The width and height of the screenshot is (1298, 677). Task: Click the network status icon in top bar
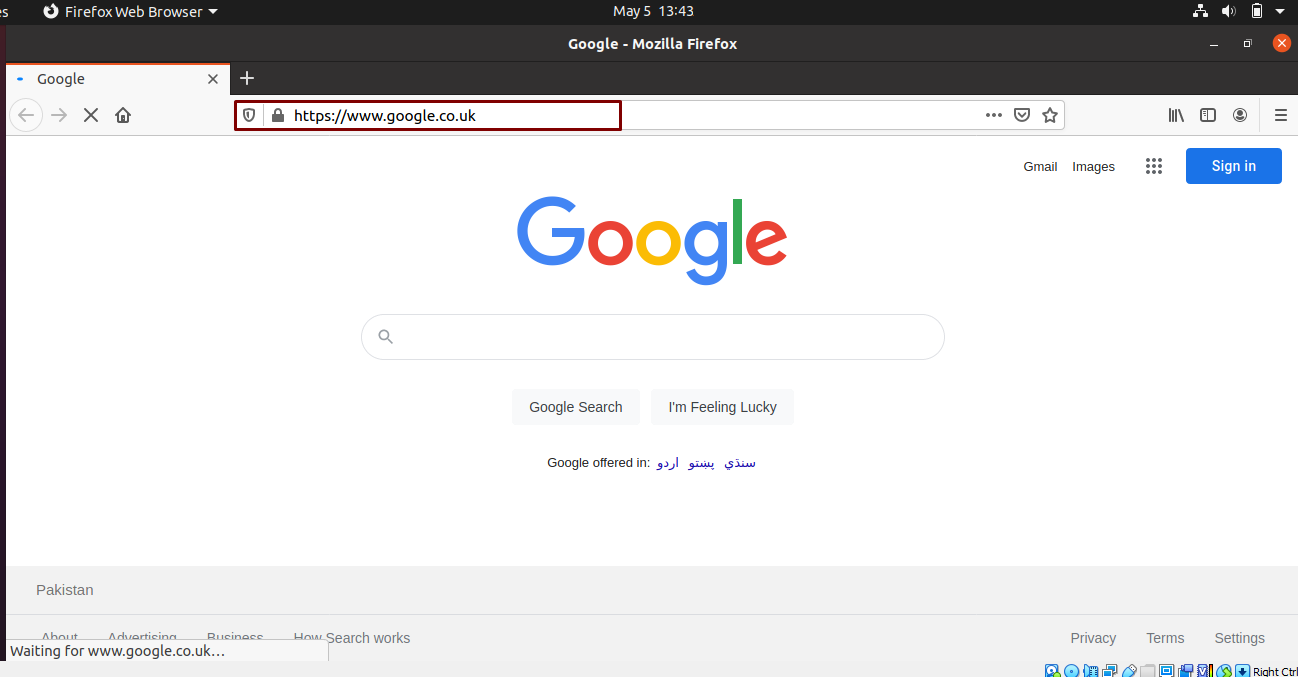coord(1200,11)
